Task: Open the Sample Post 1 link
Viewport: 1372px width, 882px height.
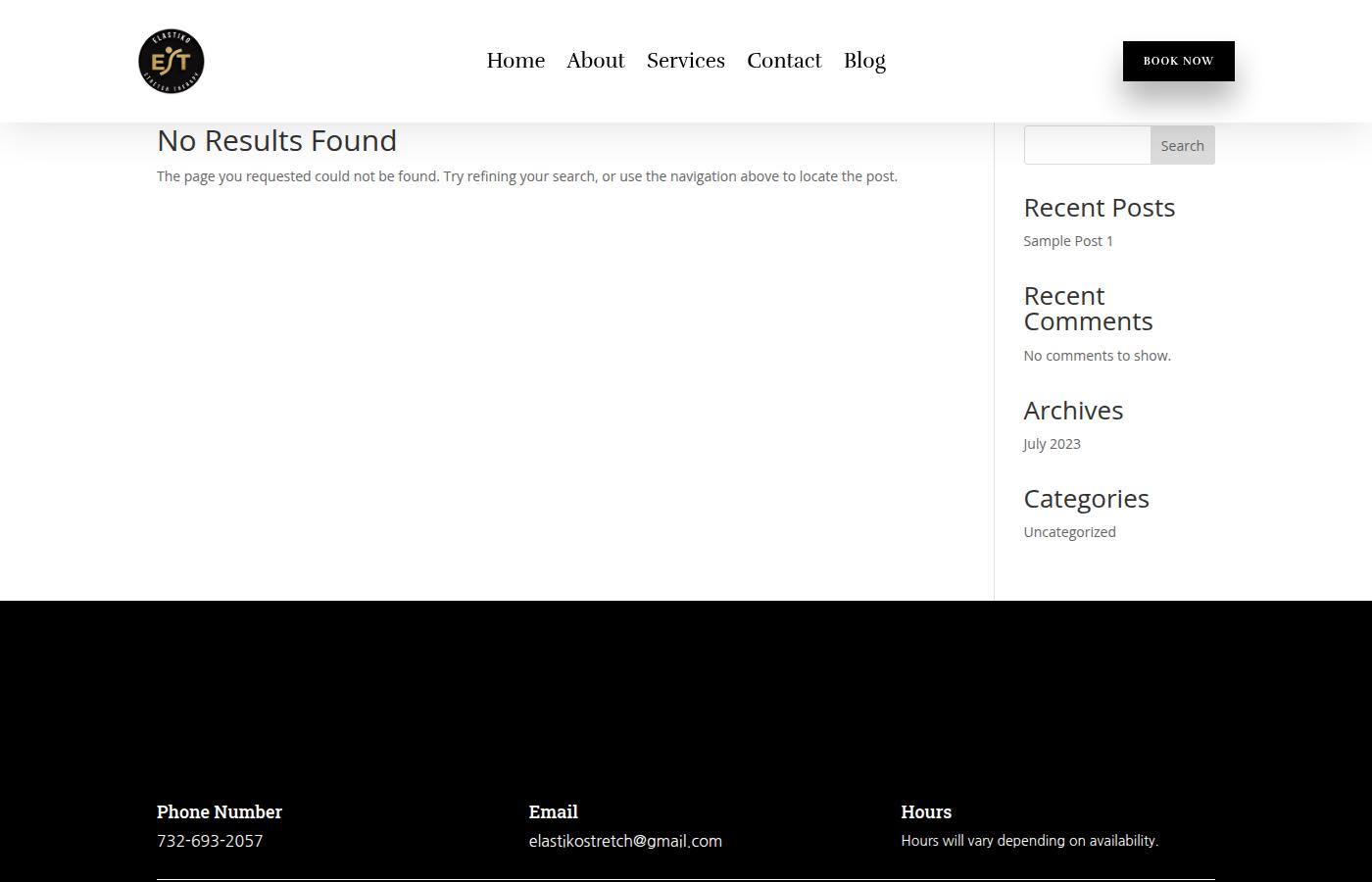Action: tap(1068, 241)
